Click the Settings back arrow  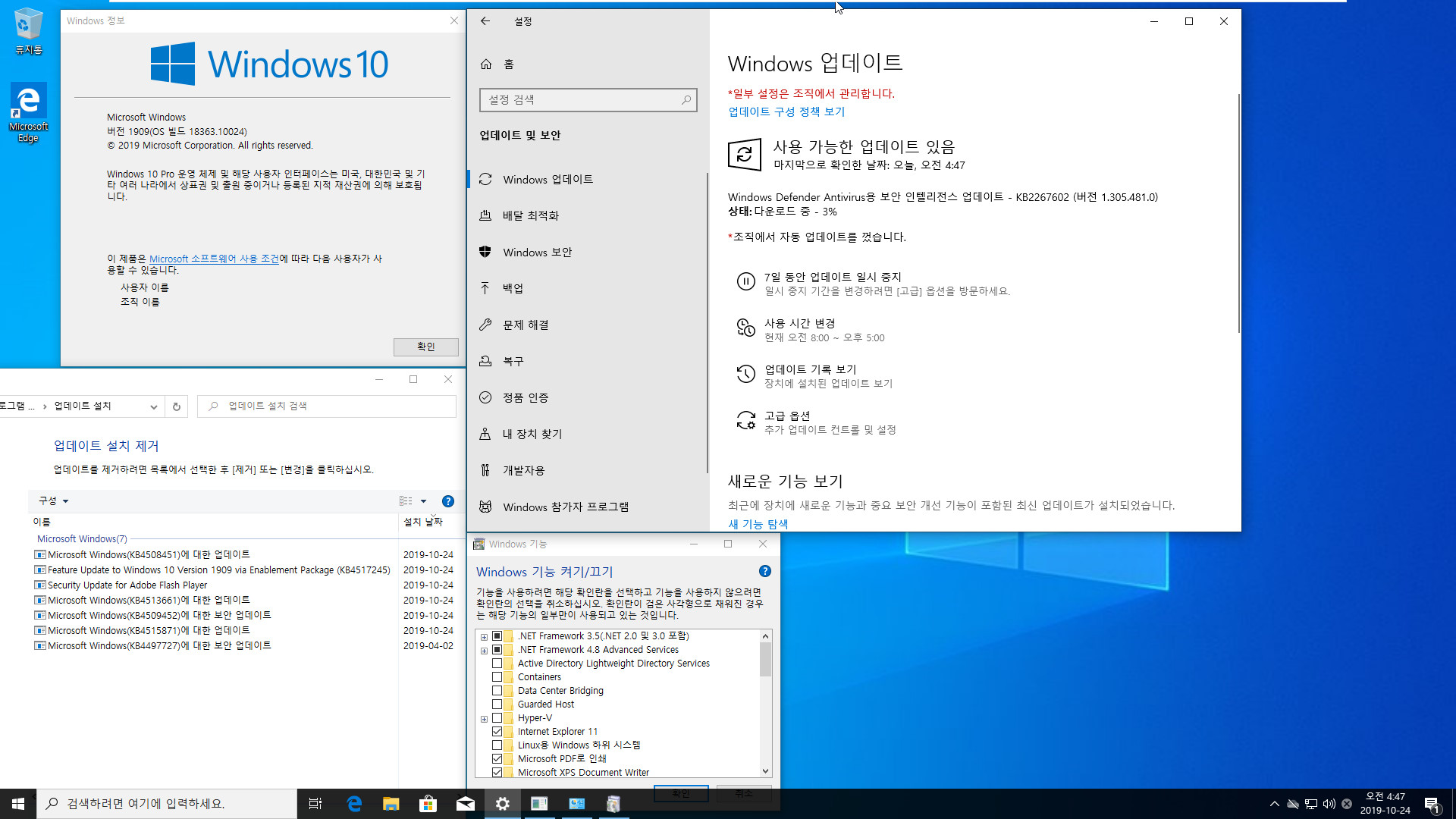pos(485,21)
